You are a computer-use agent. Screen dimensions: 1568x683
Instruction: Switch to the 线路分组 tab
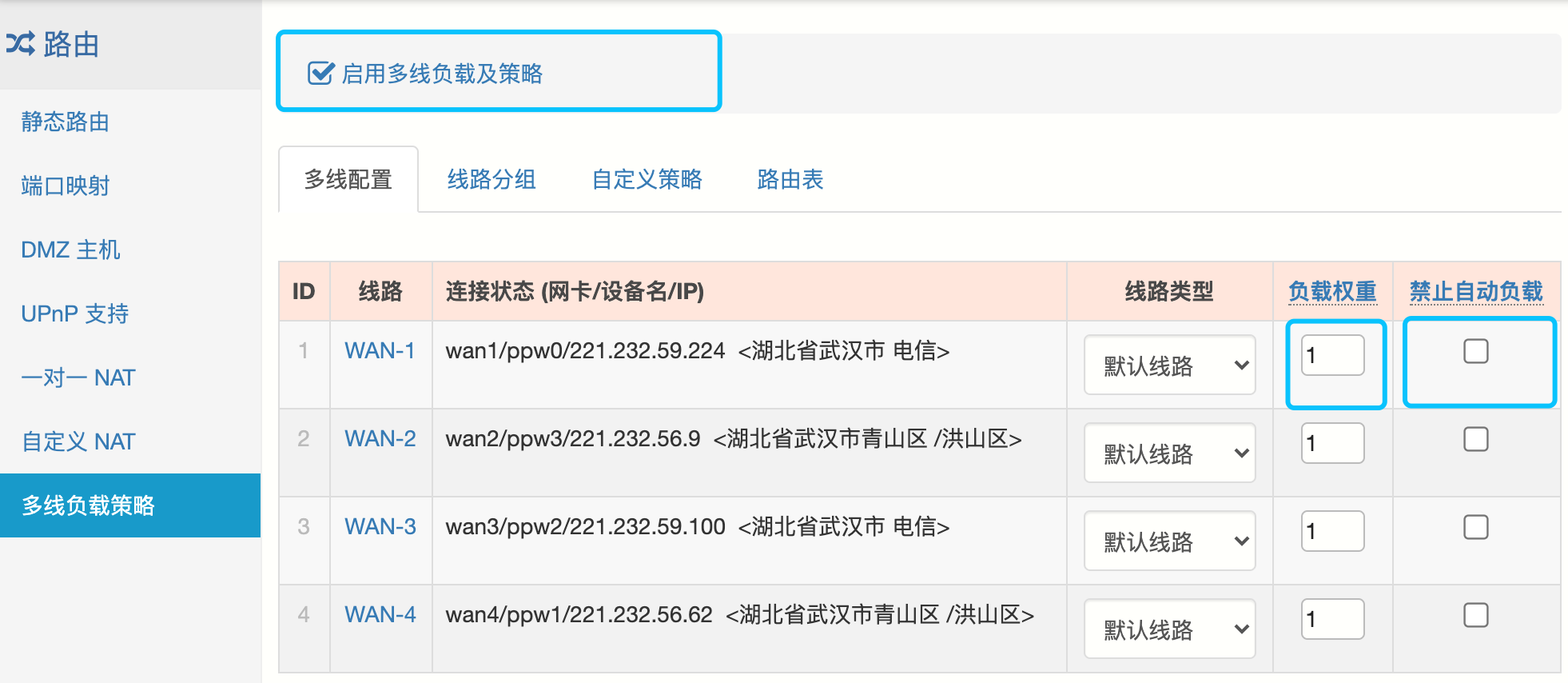coord(491,179)
